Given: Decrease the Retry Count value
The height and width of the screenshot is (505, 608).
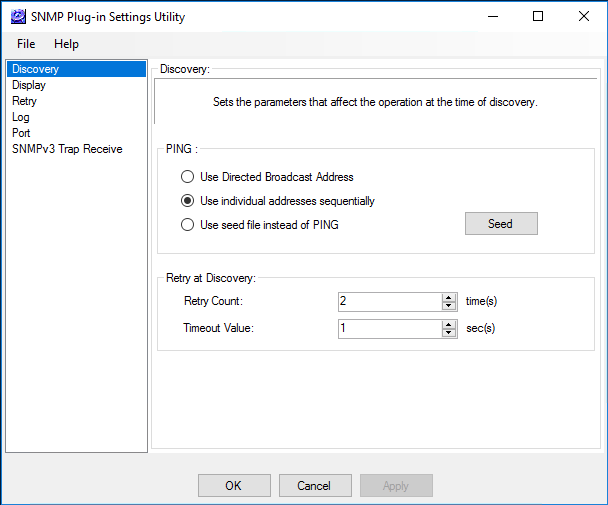Looking at the screenshot, I should [x=449, y=306].
